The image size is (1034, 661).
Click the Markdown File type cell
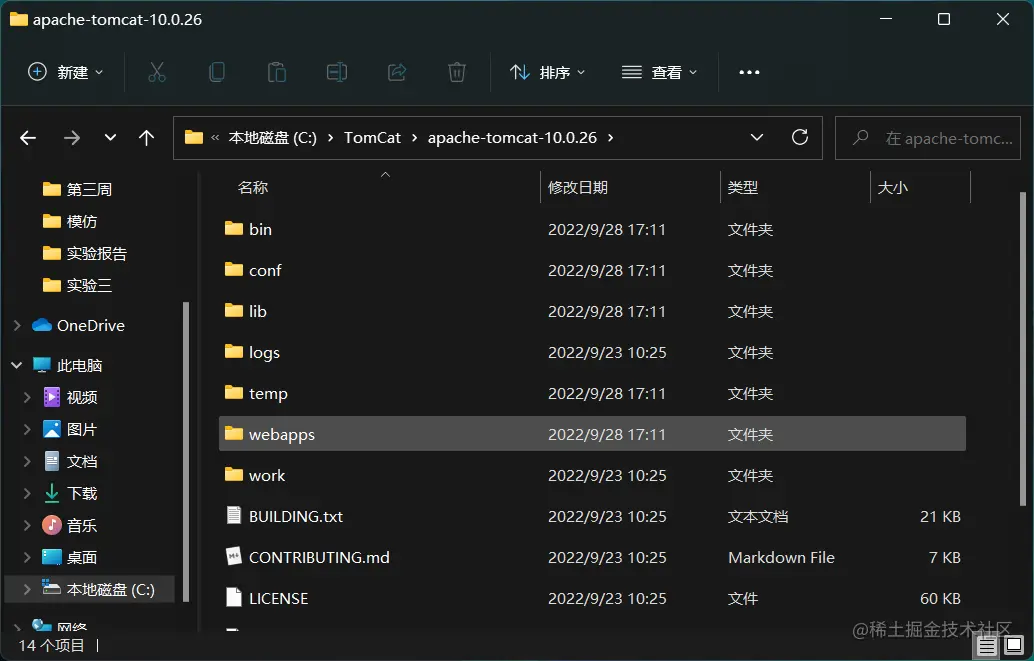pyautogui.click(x=781, y=557)
